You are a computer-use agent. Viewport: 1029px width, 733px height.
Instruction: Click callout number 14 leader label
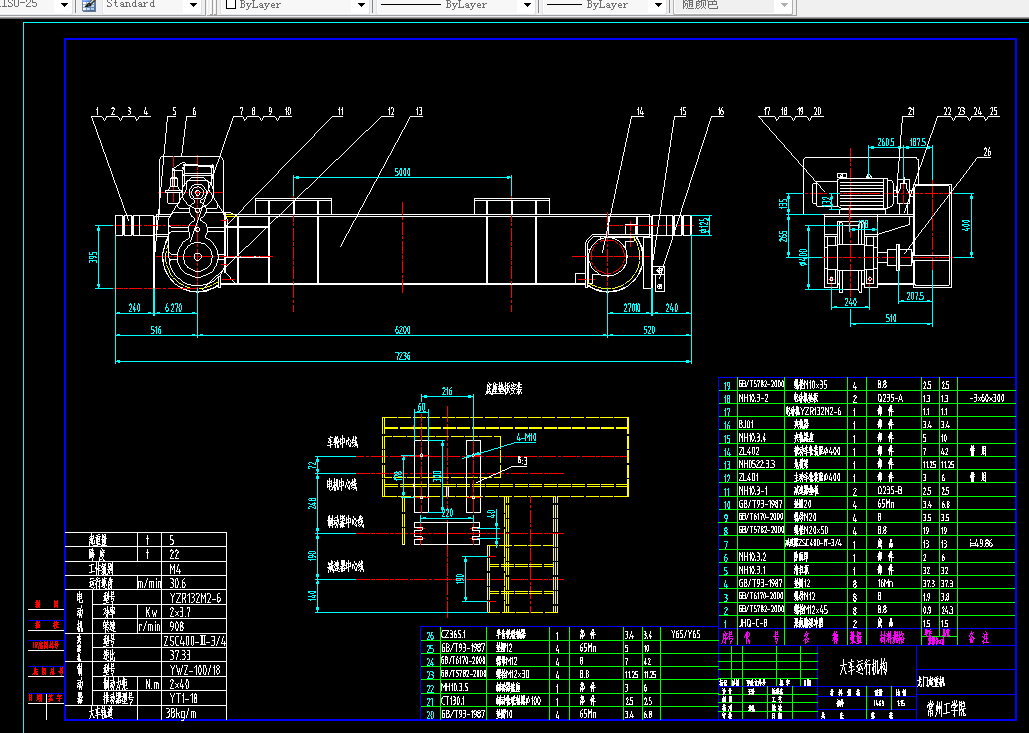(x=640, y=112)
